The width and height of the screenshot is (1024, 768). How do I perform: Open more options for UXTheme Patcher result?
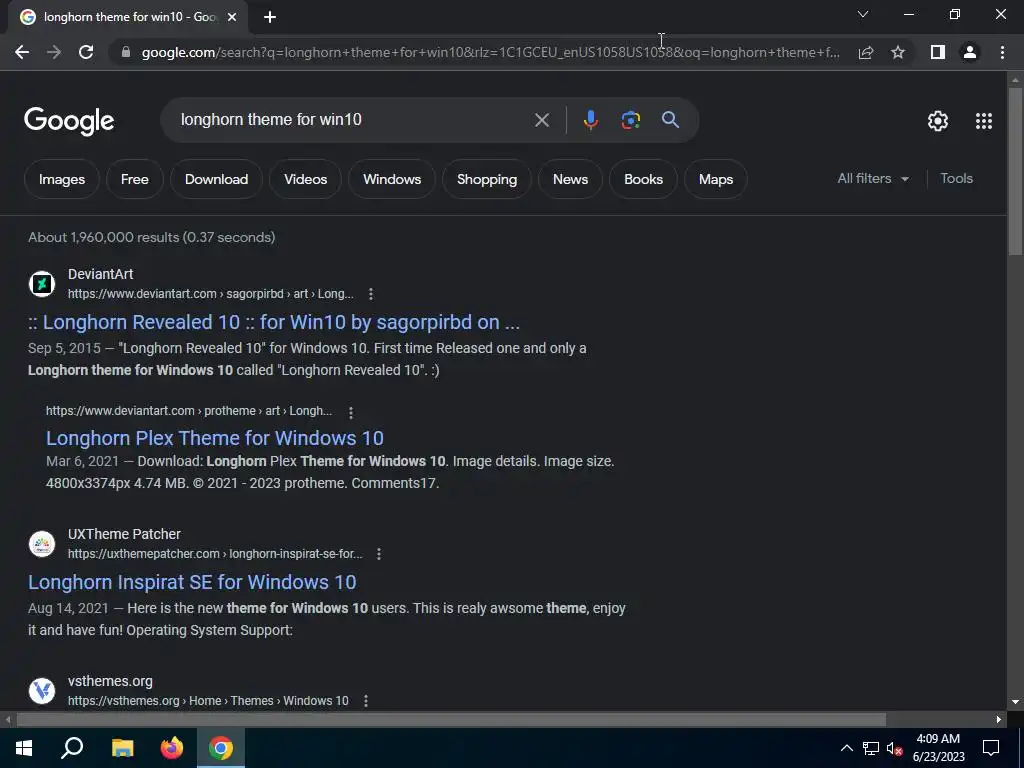coord(379,554)
